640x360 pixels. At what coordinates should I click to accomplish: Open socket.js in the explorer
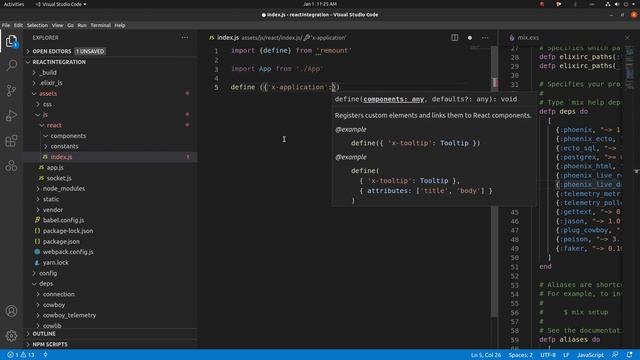click(59, 178)
